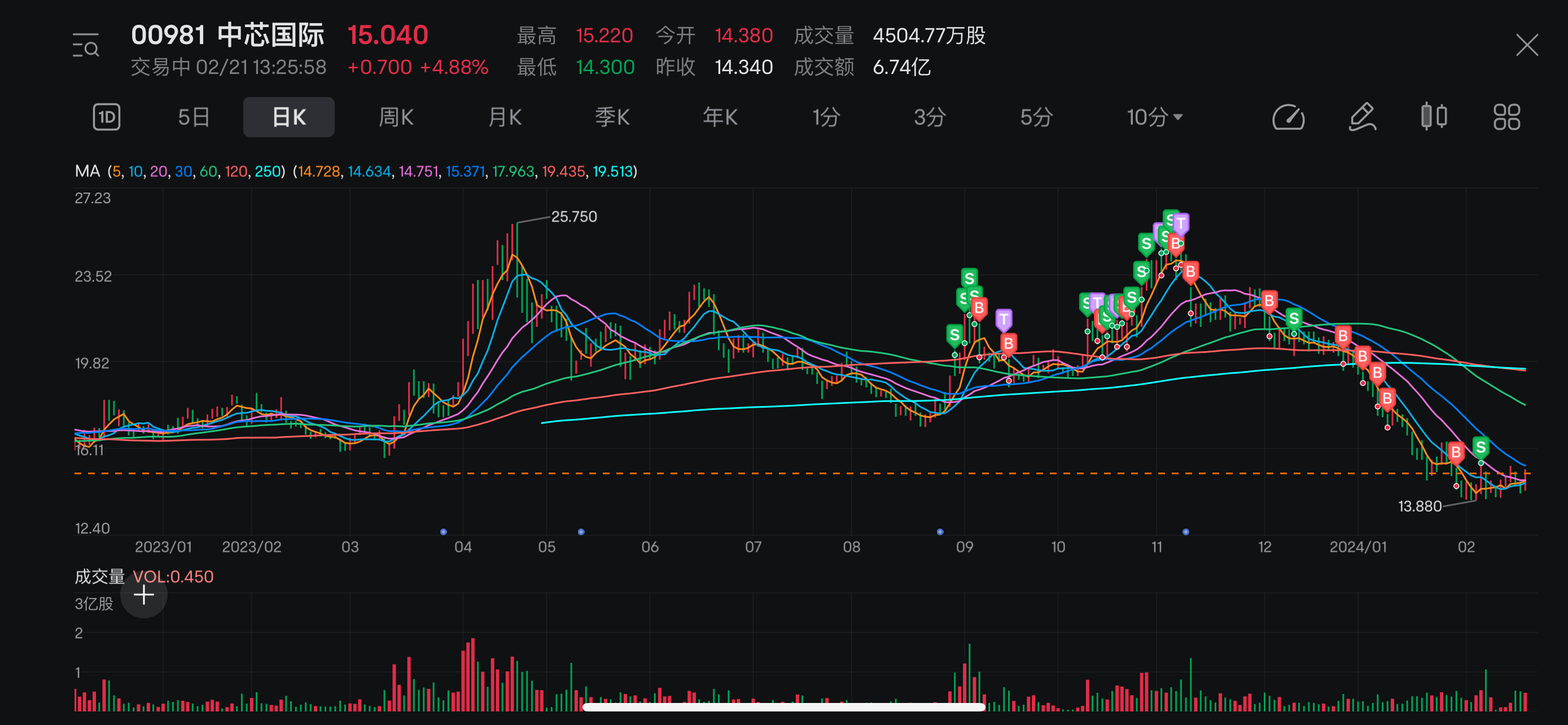Image resolution: width=1568 pixels, height=725 pixels.
Task: Open candlestick chart style icon
Action: pos(1434,117)
